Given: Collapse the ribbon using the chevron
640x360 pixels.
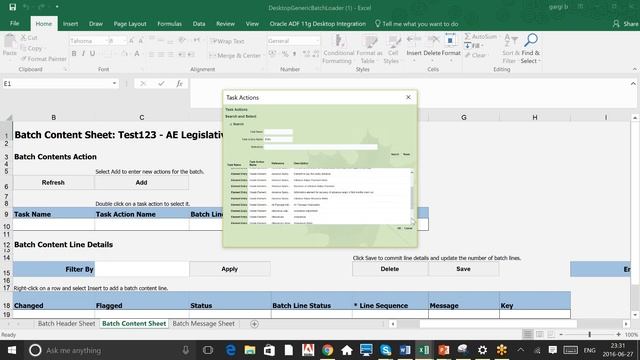Looking at the screenshot, I should (634, 69).
